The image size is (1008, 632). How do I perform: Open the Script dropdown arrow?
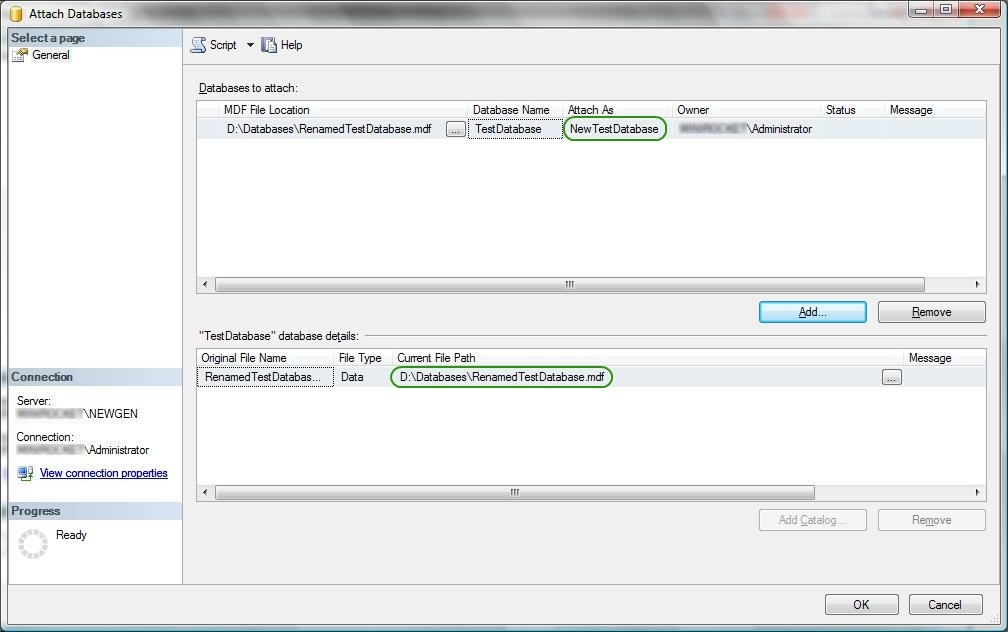pos(250,45)
